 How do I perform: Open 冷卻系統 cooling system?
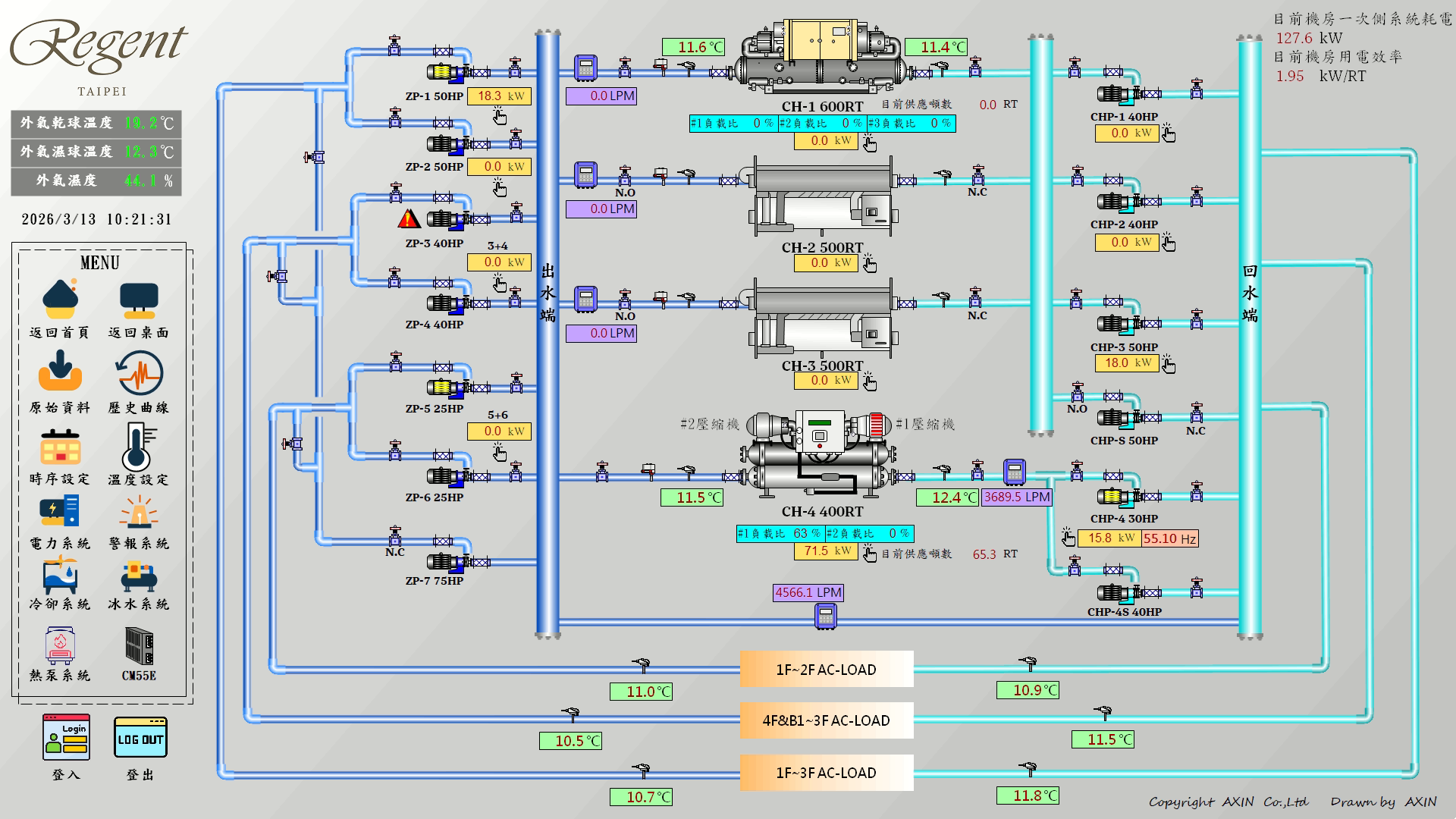60,575
